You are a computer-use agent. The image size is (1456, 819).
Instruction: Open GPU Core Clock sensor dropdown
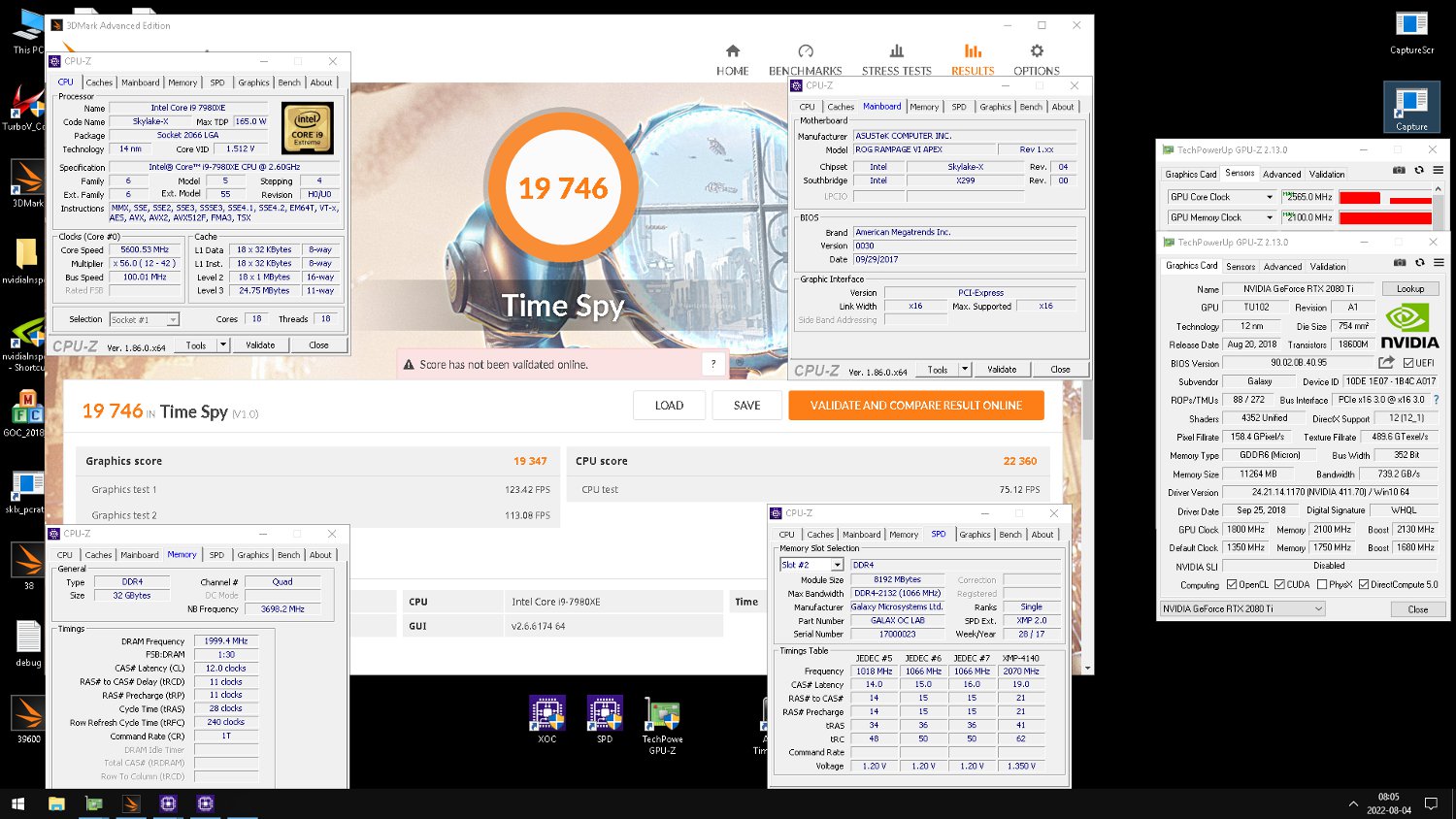(x=1270, y=197)
